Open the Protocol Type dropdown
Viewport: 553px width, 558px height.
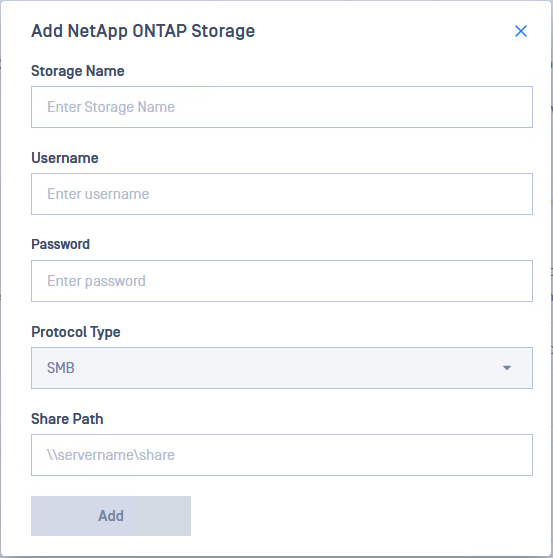(282, 368)
